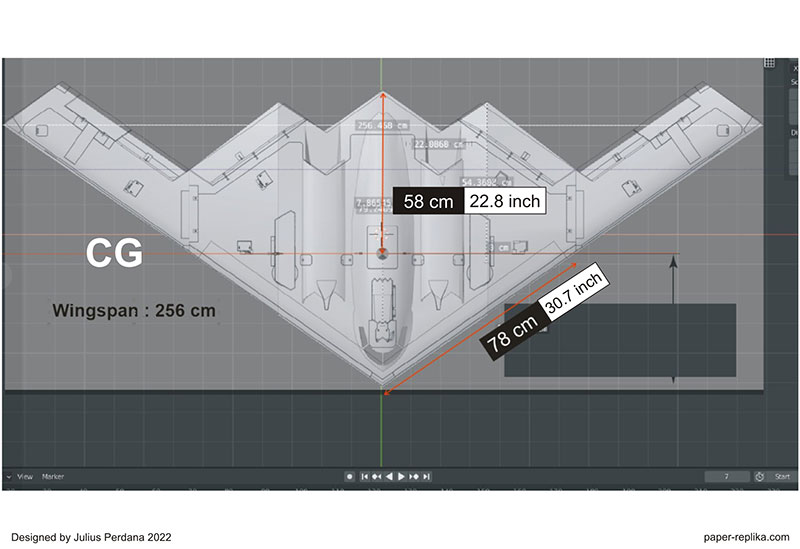
Task: Open the Marker menu in the timeline
Action: click(53, 477)
